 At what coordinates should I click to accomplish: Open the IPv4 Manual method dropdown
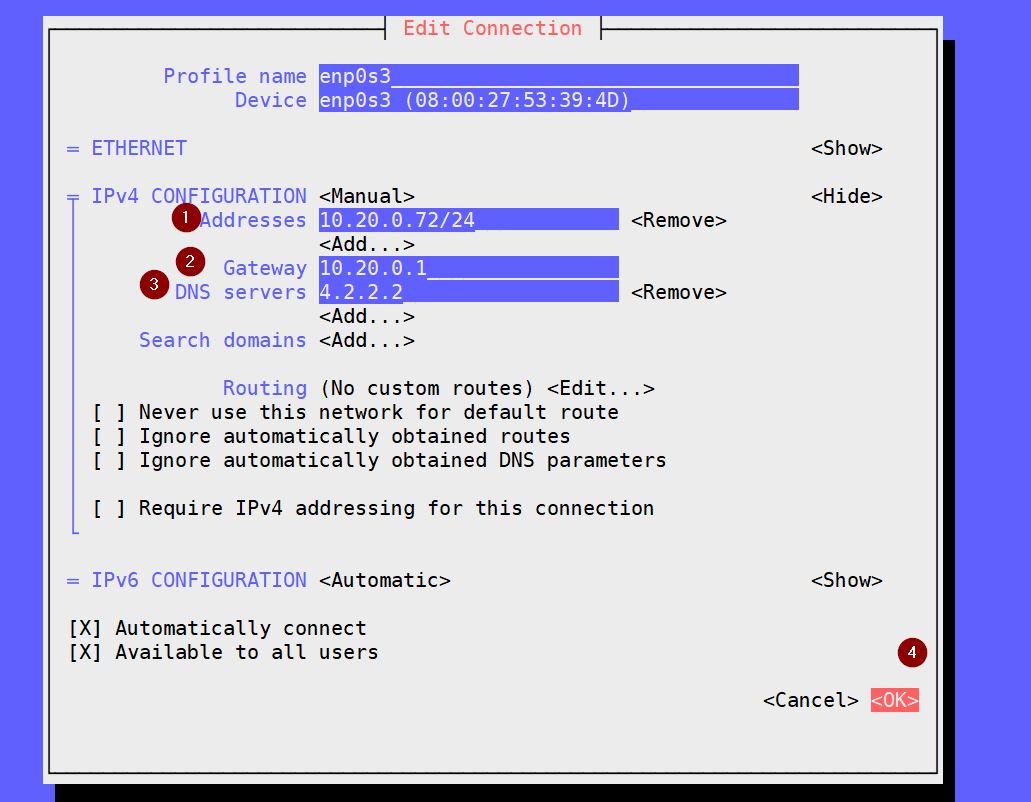[x=366, y=196]
